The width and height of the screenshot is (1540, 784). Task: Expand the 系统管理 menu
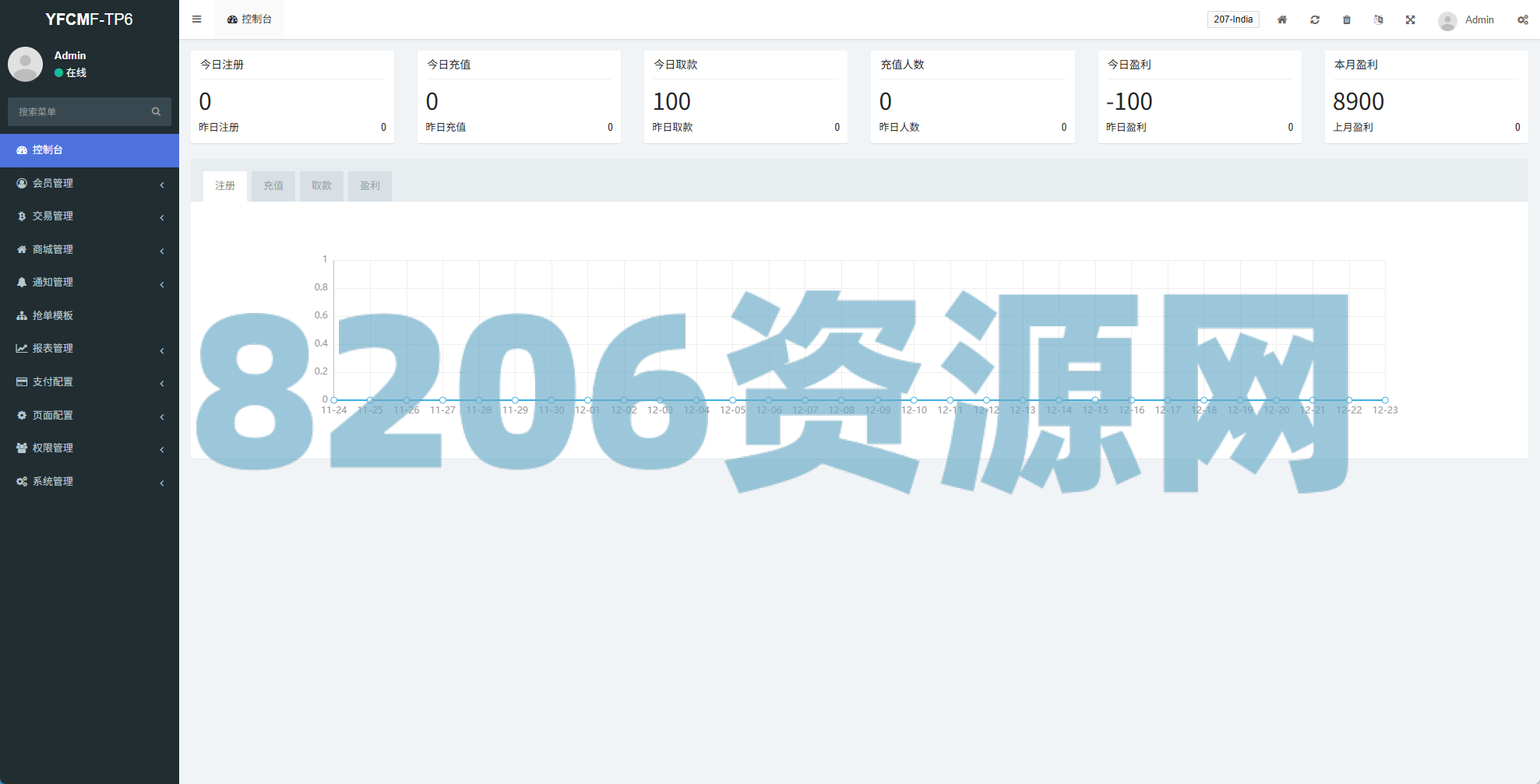click(x=53, y=481)
